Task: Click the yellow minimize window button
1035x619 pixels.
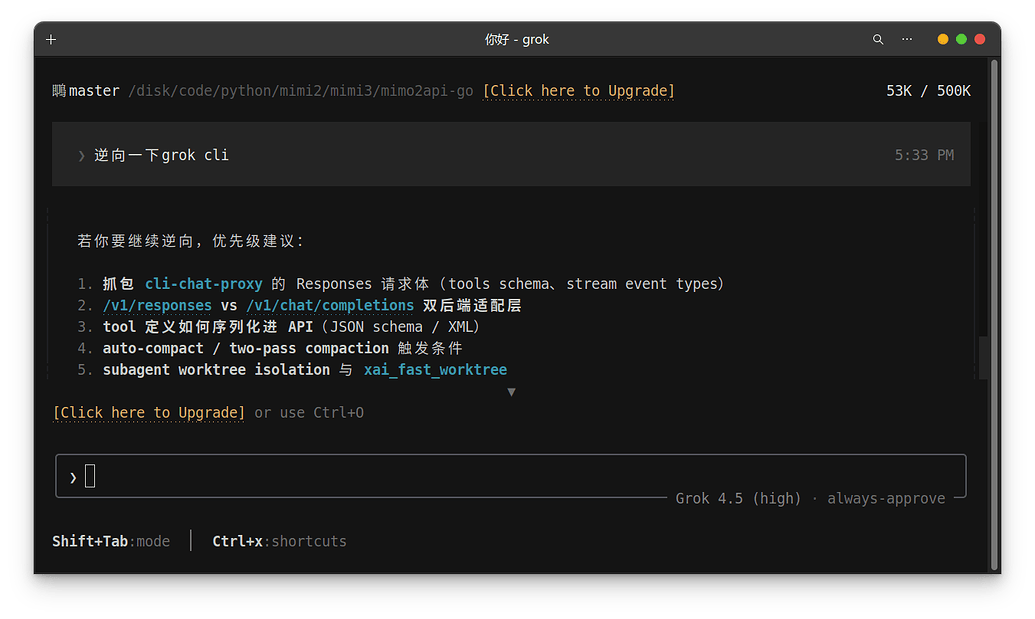Action: pos(943,40)
